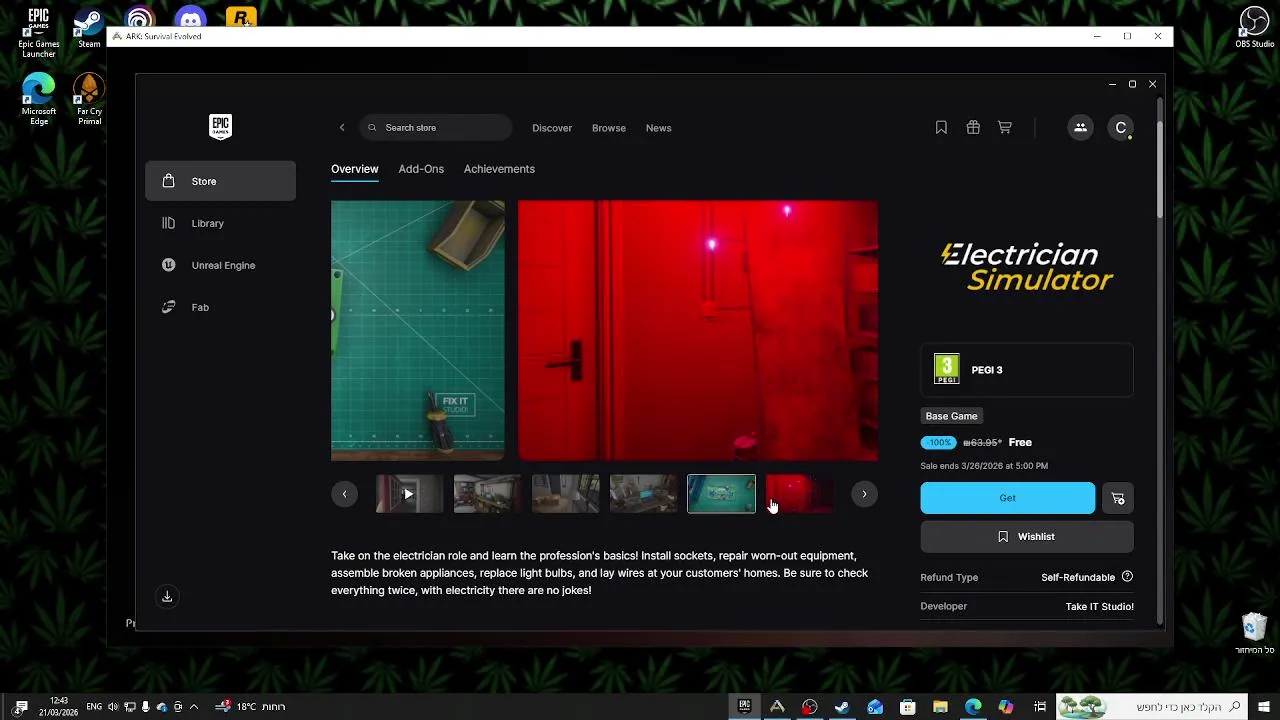Click the back arrow next to search
This screenshot has width=1280, height=720.
(342, 128)
